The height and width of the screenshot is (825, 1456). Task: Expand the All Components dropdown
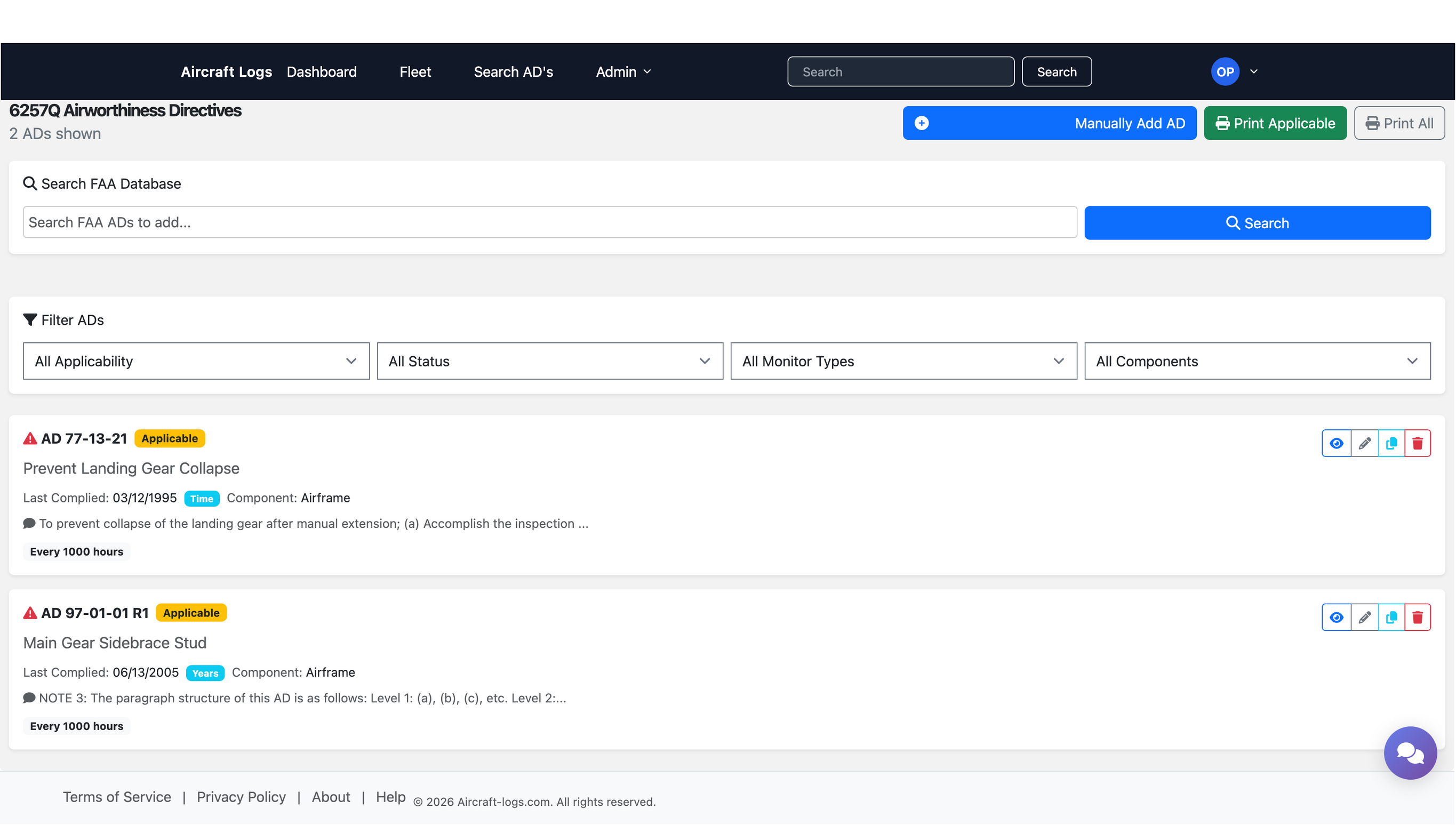[x=1257, y=361]
